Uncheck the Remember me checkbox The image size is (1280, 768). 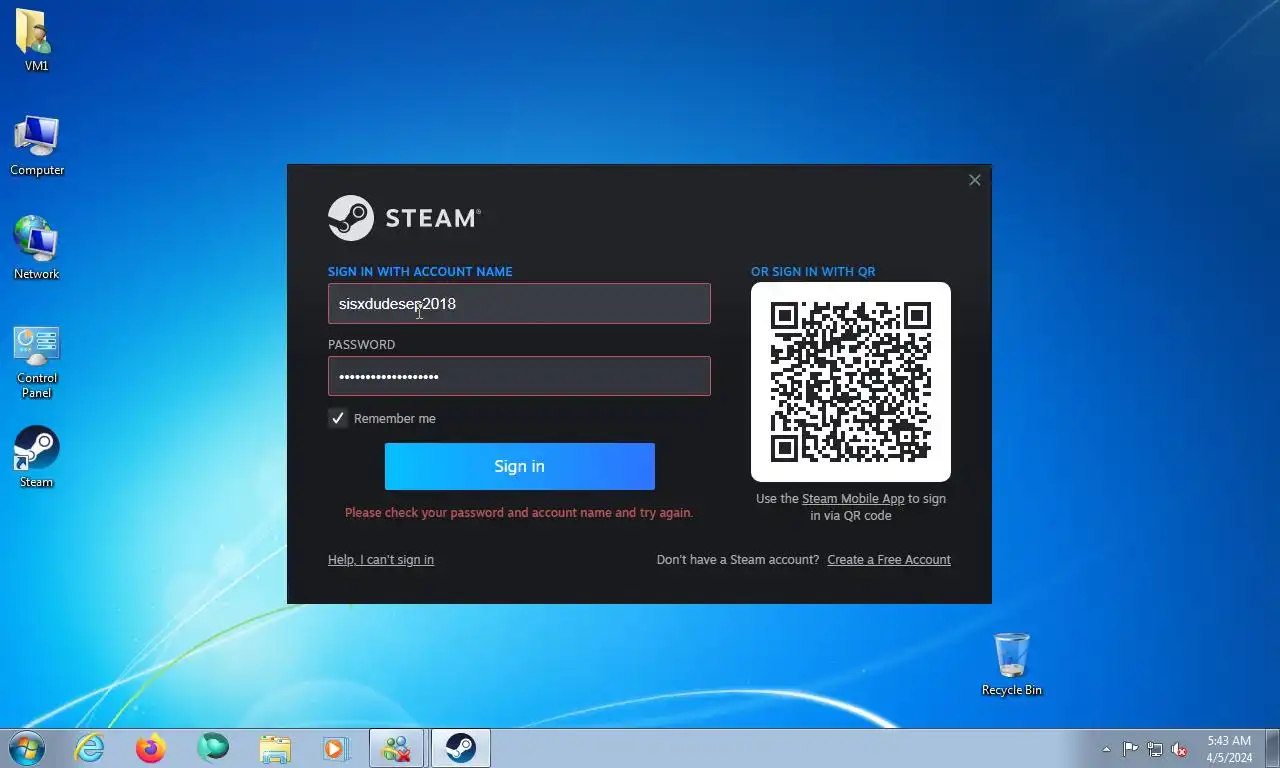point(338,418)
